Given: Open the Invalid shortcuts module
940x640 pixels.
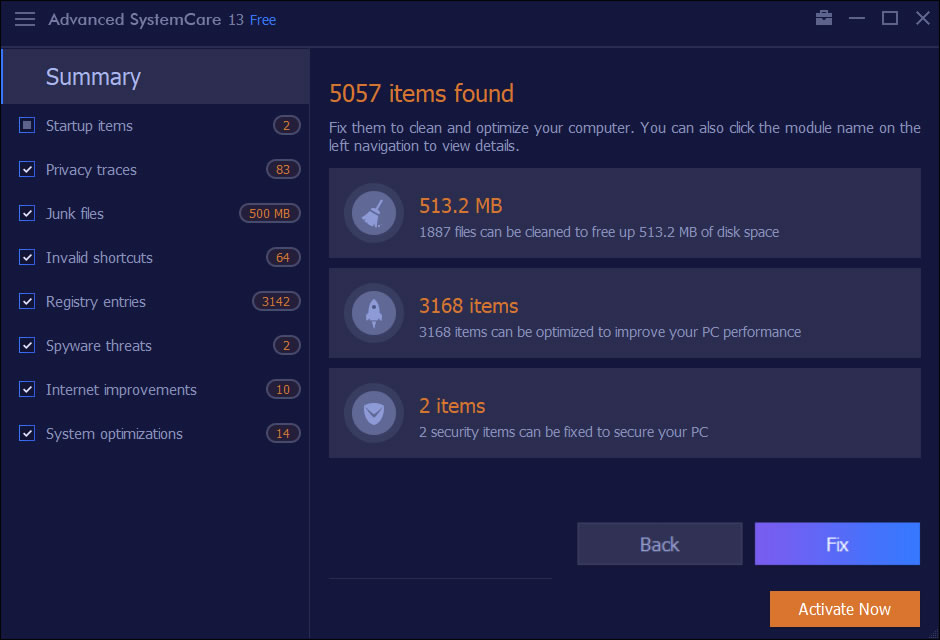Looking at the screenshot, I should pos(99,258).
